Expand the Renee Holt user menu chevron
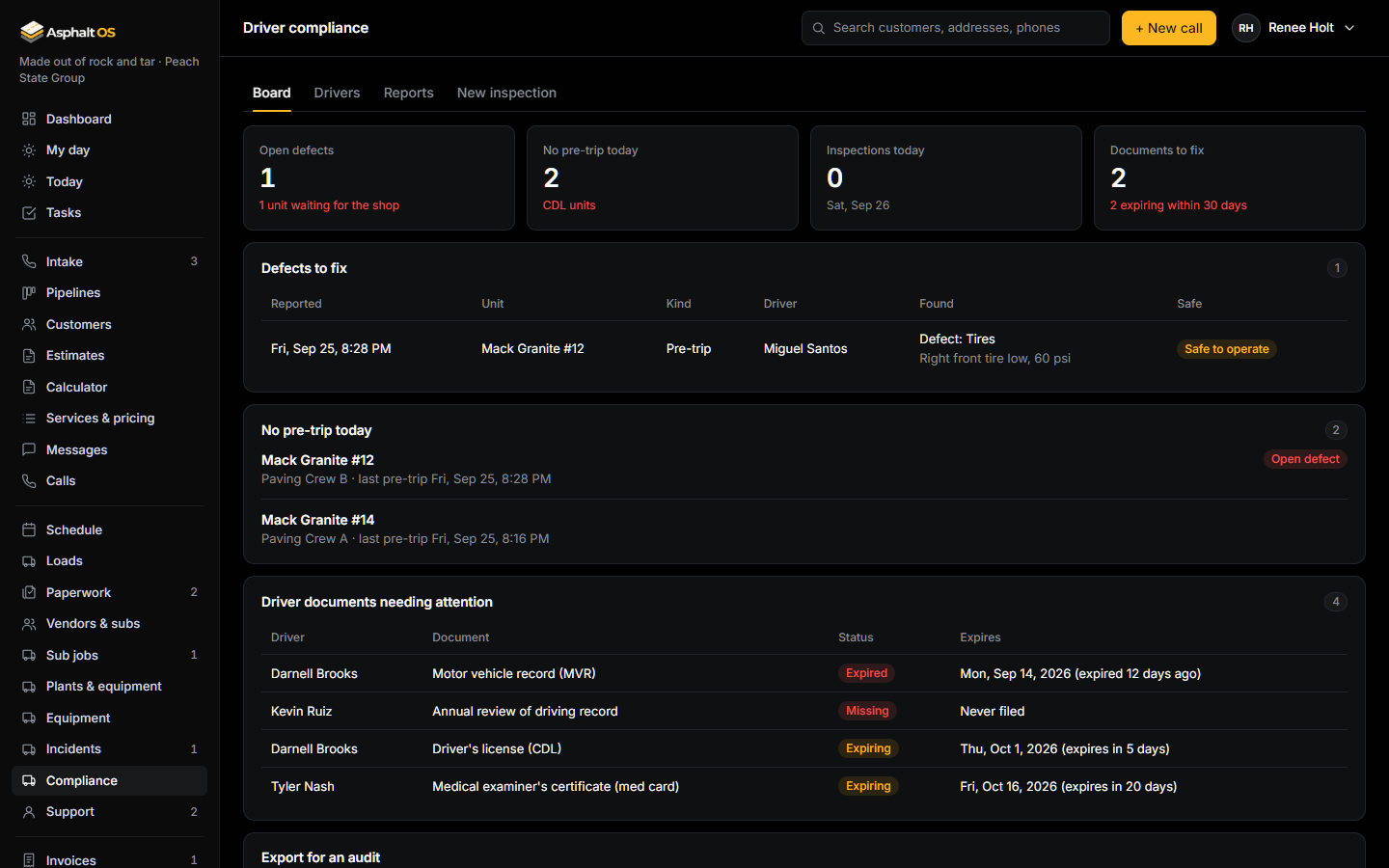Image resolution: width=1389 pixels, height=868 pixels. coord(1349,28)
